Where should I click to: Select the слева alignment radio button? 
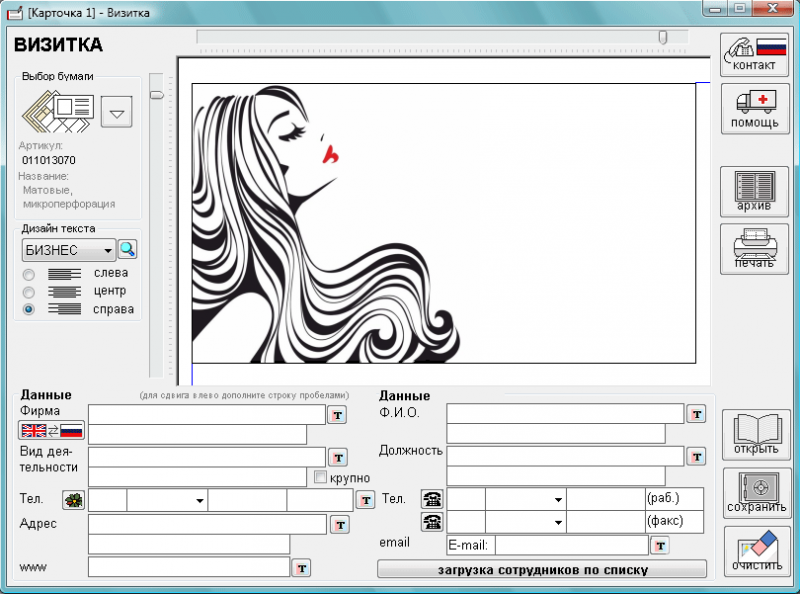29,275
